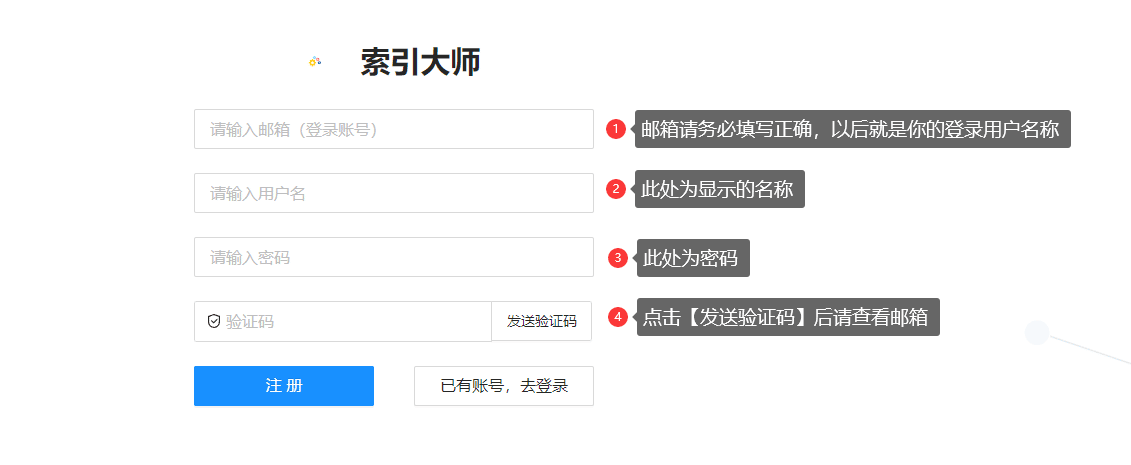This screenshot has width=1131, height=465.
Task: Click the pale circle decoration at right
Action: 1037,332
